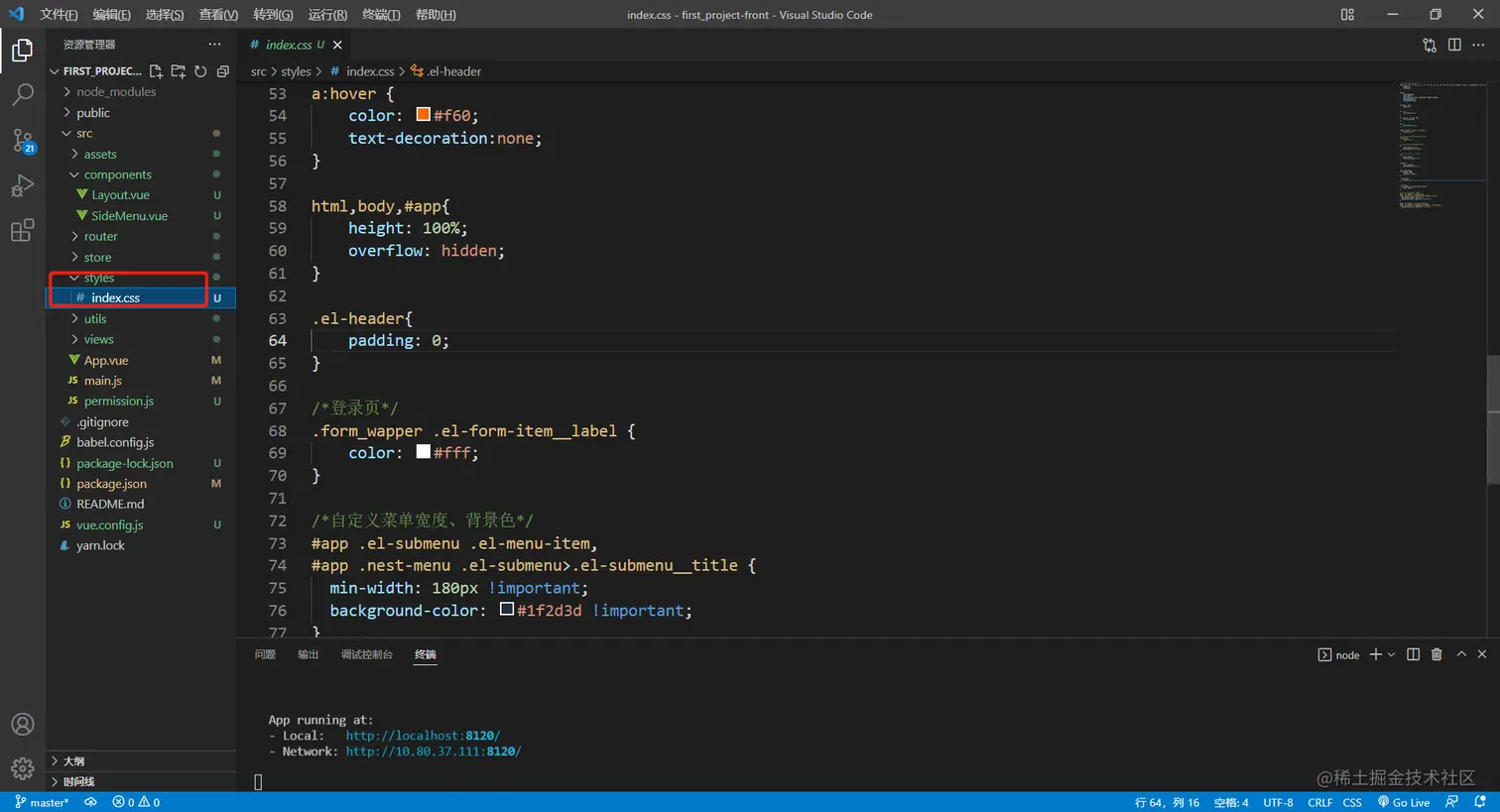Open the Manage gear icon
1500x812 pixels.
22,768
